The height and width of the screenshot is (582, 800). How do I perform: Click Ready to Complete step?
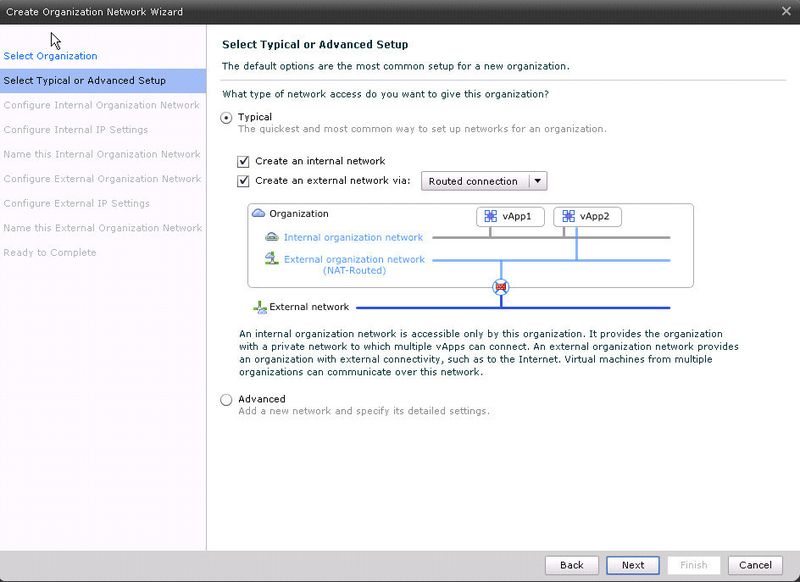click(x=49, y=252)
